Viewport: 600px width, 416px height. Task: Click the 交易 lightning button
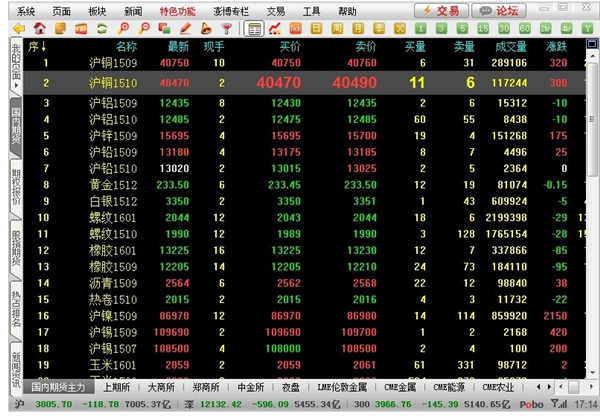[x=441, y=11]
